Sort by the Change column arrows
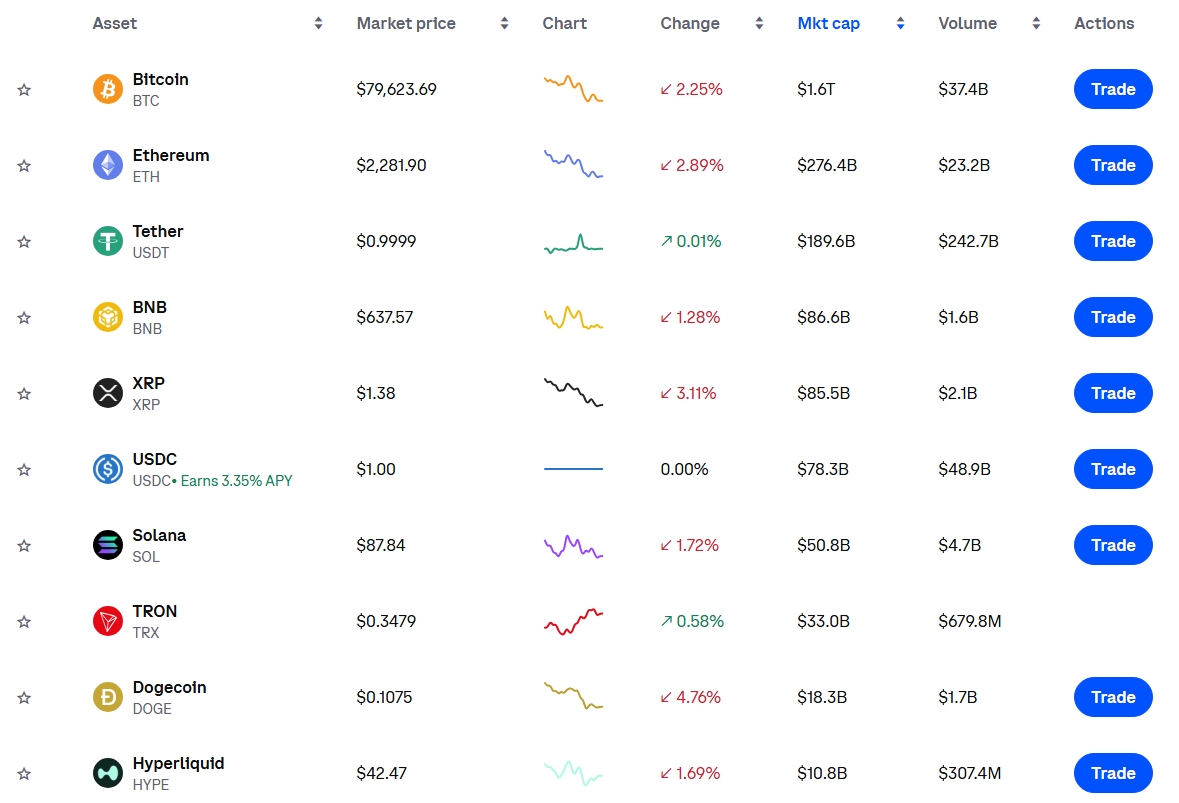This screenshot has height=803, width=1179. pyautogui.click(x=759, y=23)
